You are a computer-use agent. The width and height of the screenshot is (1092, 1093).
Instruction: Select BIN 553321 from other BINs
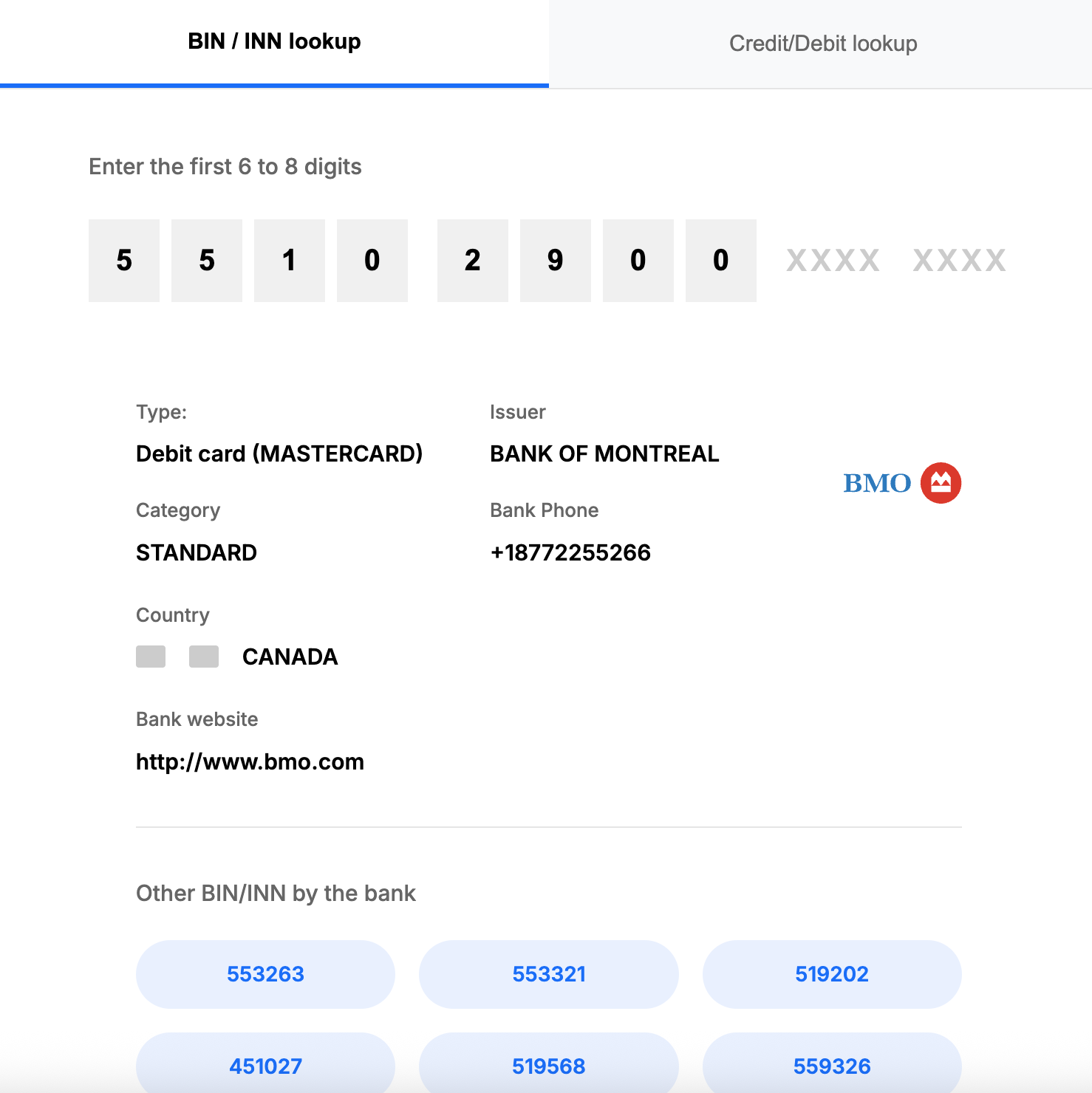[548, 974]
